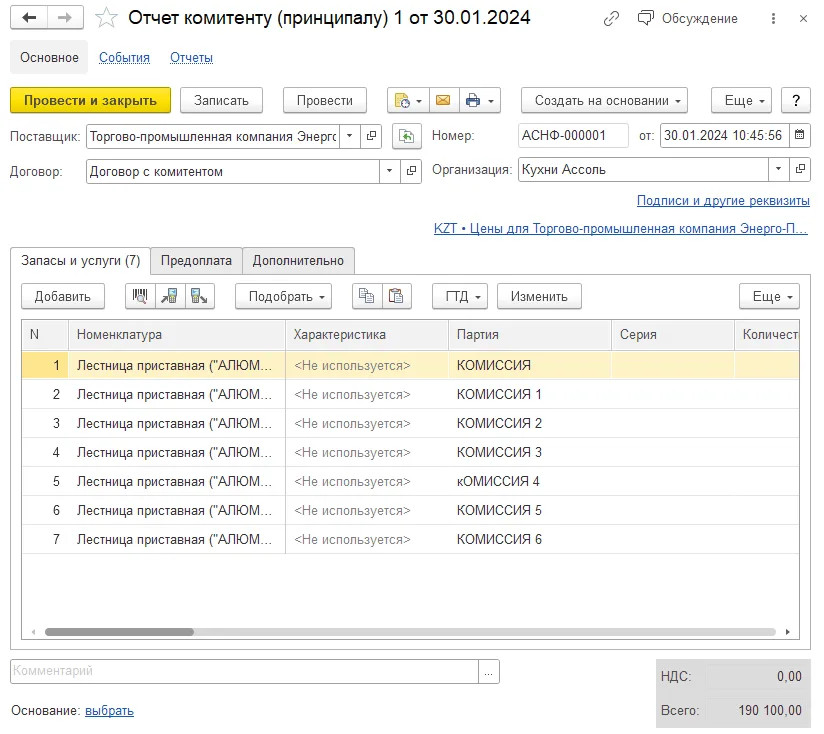Open the three-dot options menu in header
Viewport: 824px width, 734px height.
[773, 19]
